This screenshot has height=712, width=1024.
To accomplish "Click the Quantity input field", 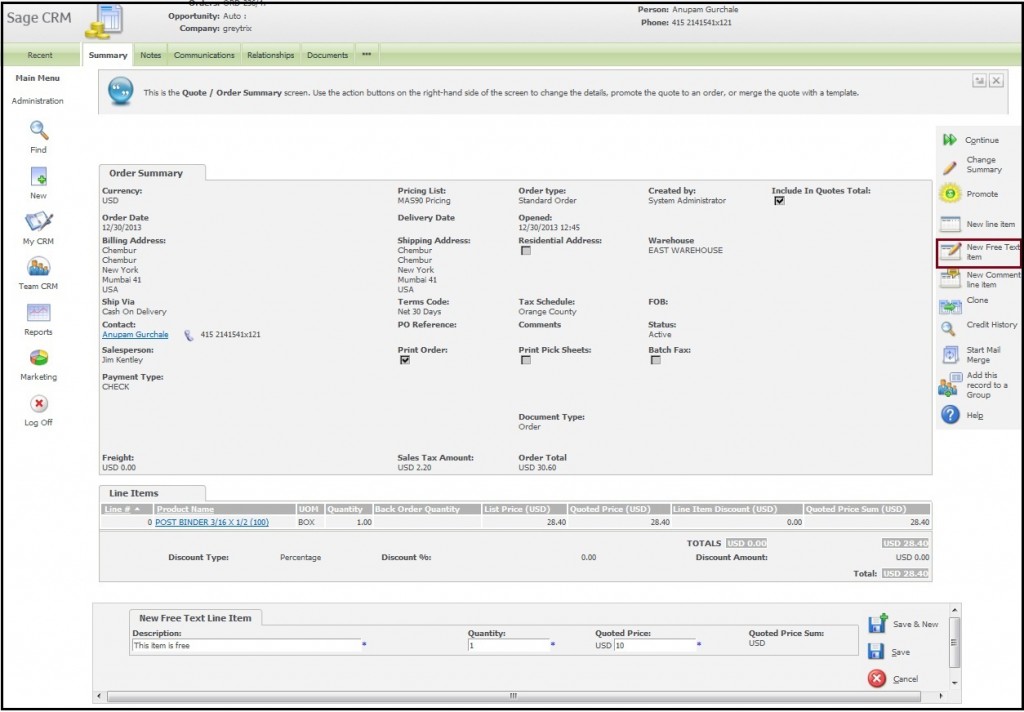I will (x=508, y=645).
